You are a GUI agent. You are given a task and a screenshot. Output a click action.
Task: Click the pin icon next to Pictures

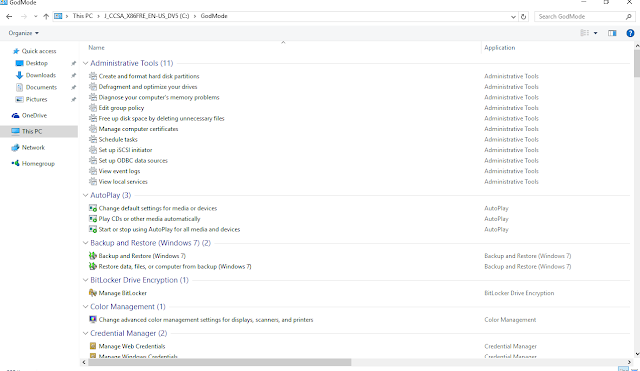73,99
